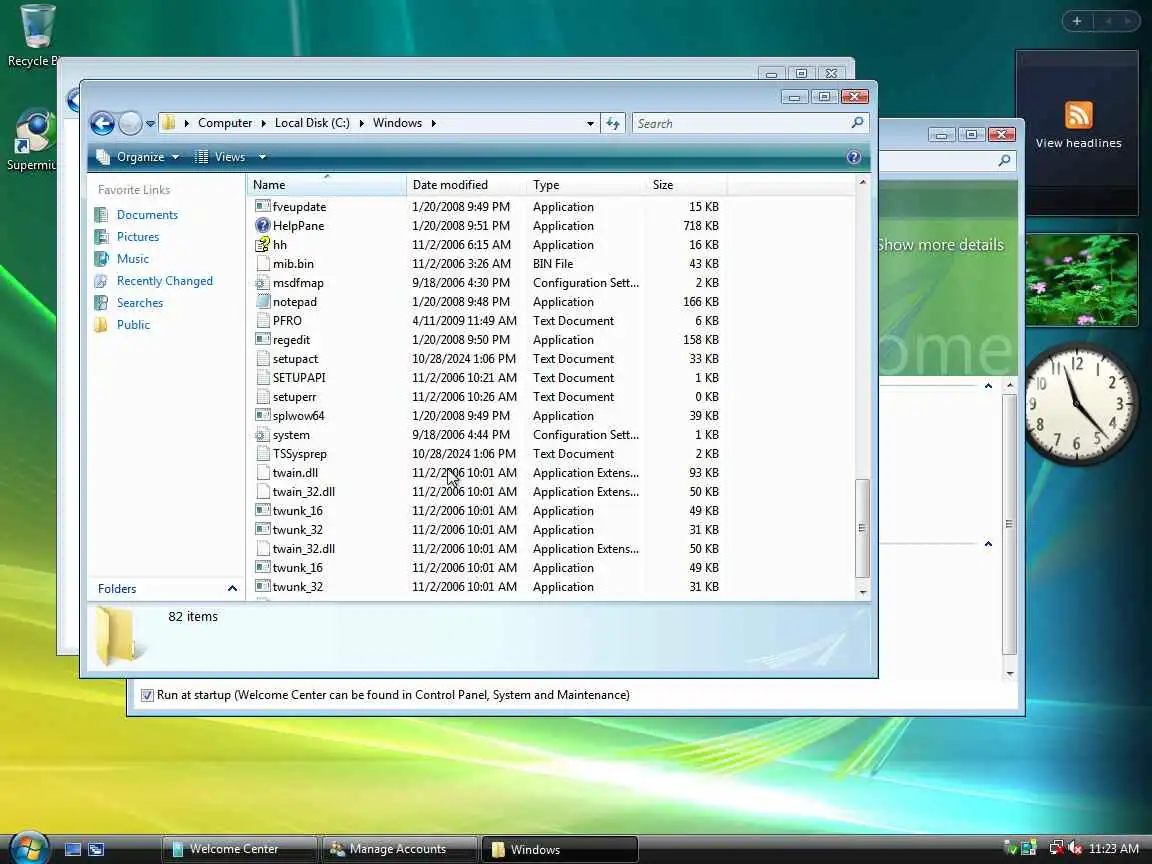Open the Start menu orb
1152x864 pixels.
click(29, 847)
